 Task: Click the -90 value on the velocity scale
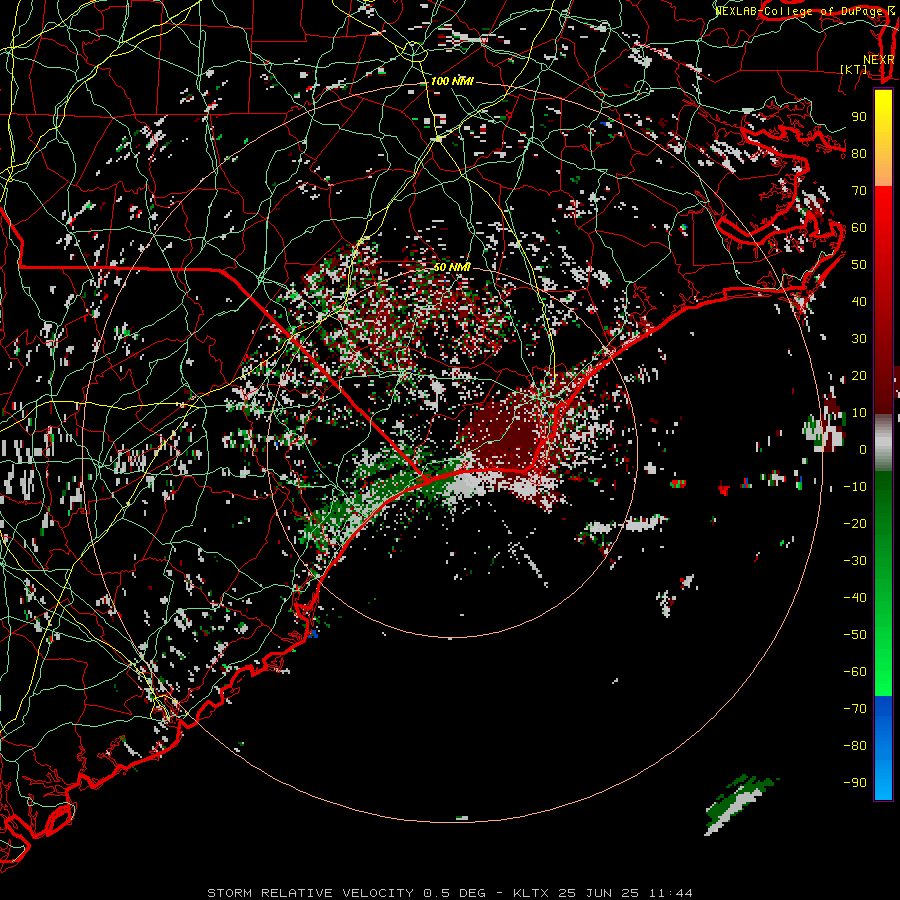pyautogui.click(x=855, y=782)
